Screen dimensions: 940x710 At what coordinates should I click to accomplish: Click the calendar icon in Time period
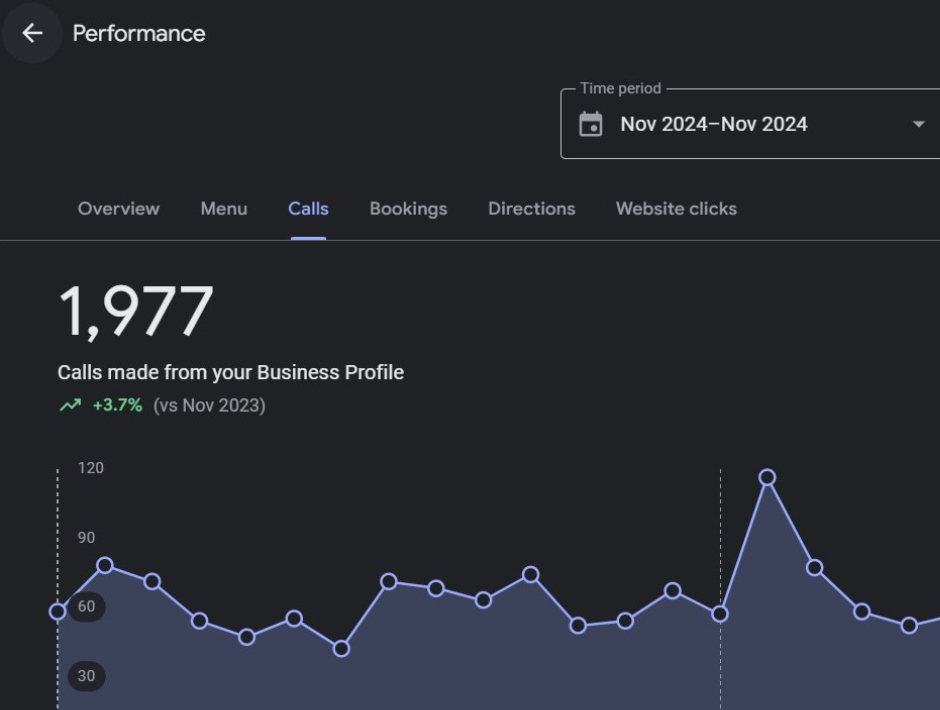[x=591, y=125]
